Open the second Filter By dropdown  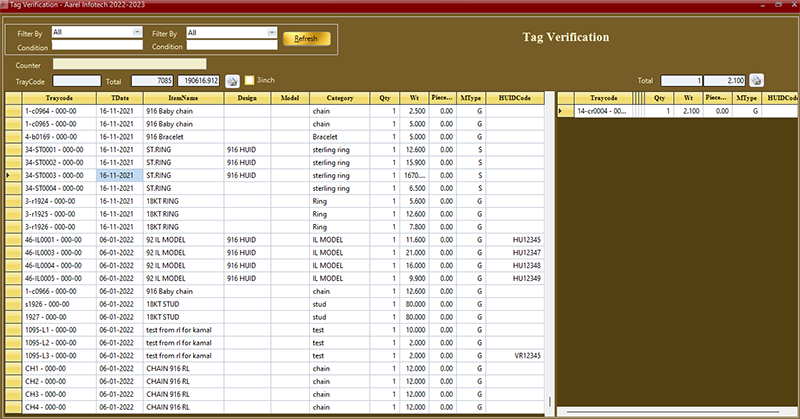coord(272,32)
